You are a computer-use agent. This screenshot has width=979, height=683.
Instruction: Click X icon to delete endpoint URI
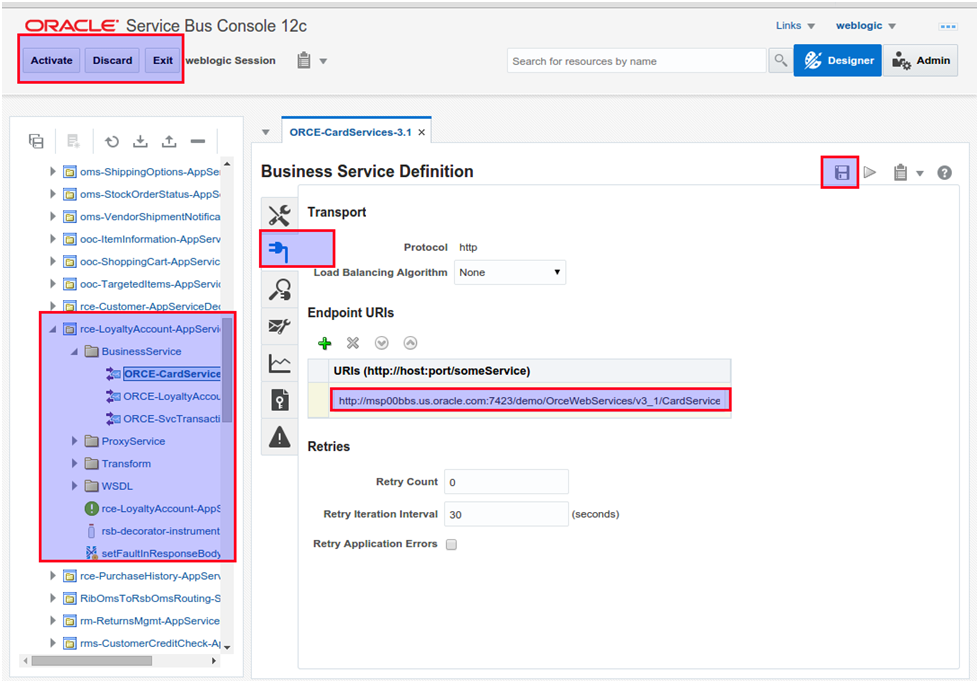(x=353, y=343)
